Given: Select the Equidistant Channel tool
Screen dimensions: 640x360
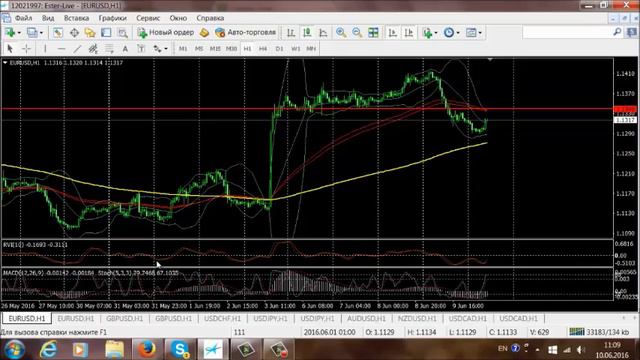Looking at the screenshot, I should (x=93, y=49).
